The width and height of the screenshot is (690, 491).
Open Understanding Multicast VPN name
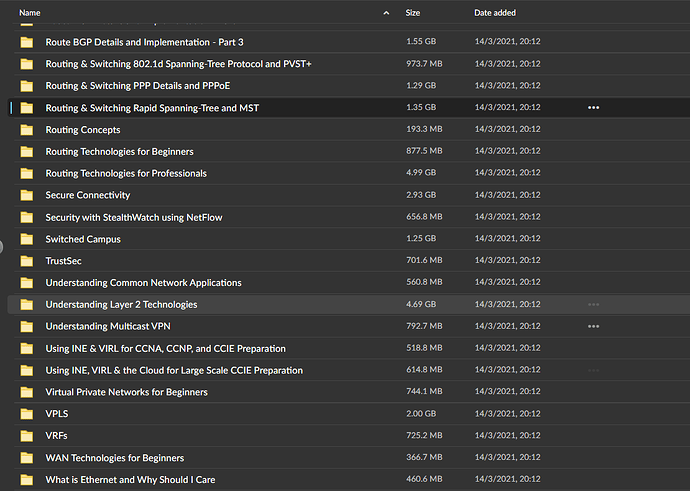click(108, 326)
